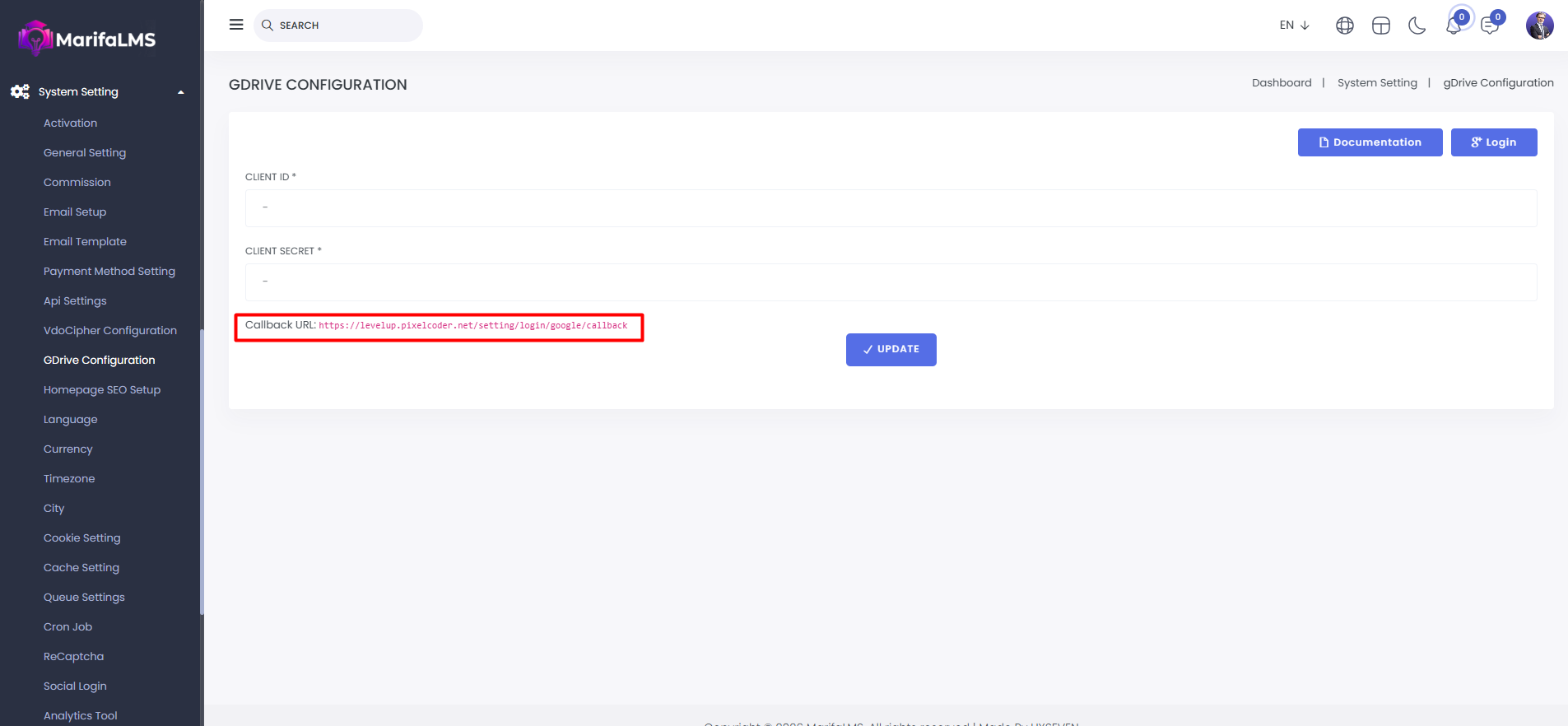Open the layout panel icon
Screen dimensions: 1568x726
[1381, 26]
